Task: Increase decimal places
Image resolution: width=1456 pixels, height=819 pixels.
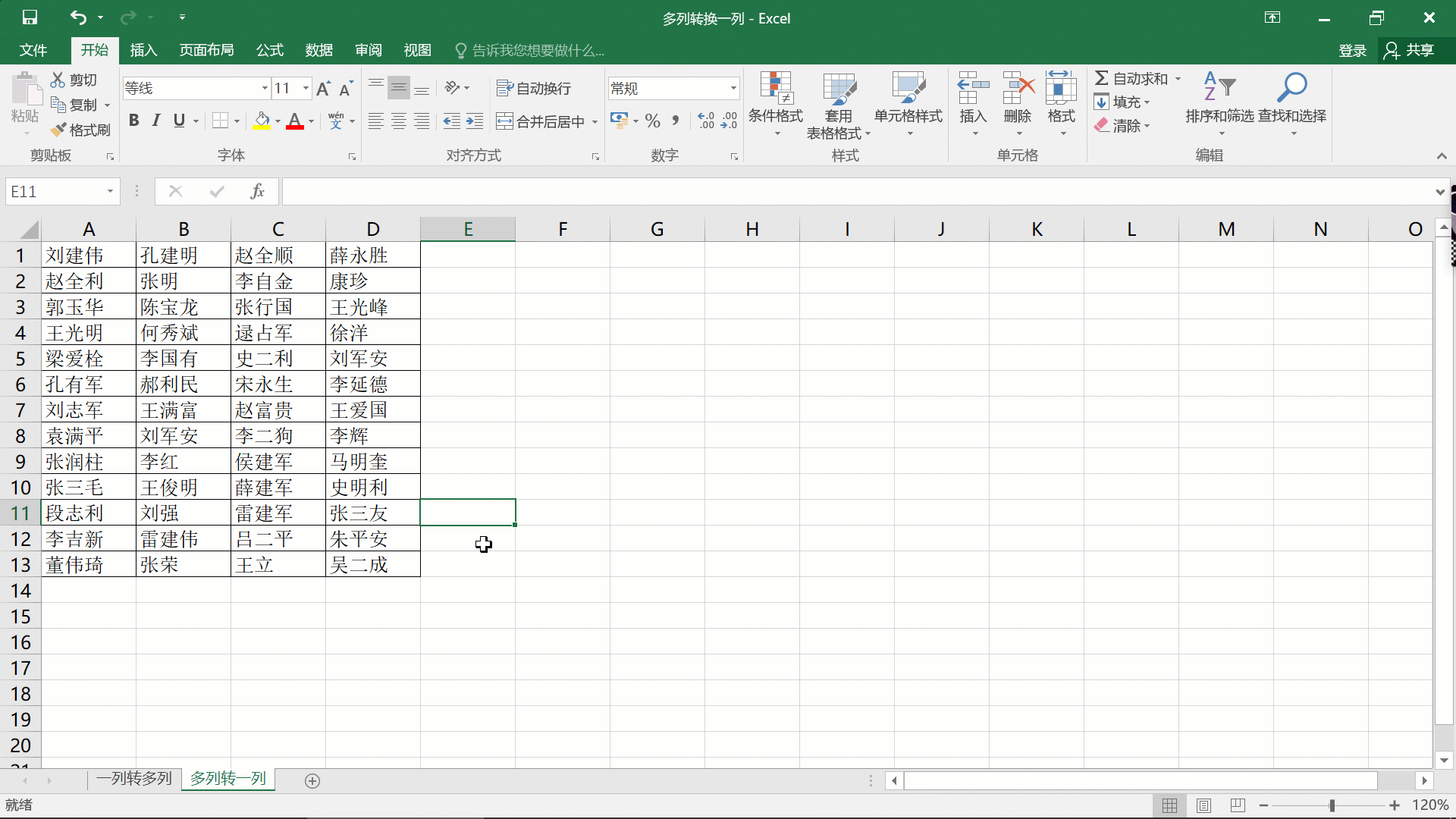Action: tap(707, 121)
